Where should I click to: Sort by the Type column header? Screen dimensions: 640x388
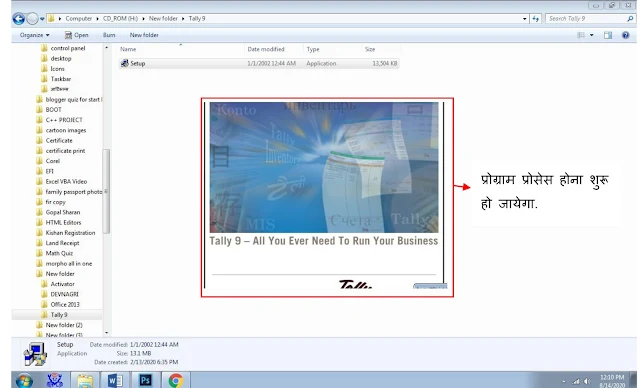313,49
